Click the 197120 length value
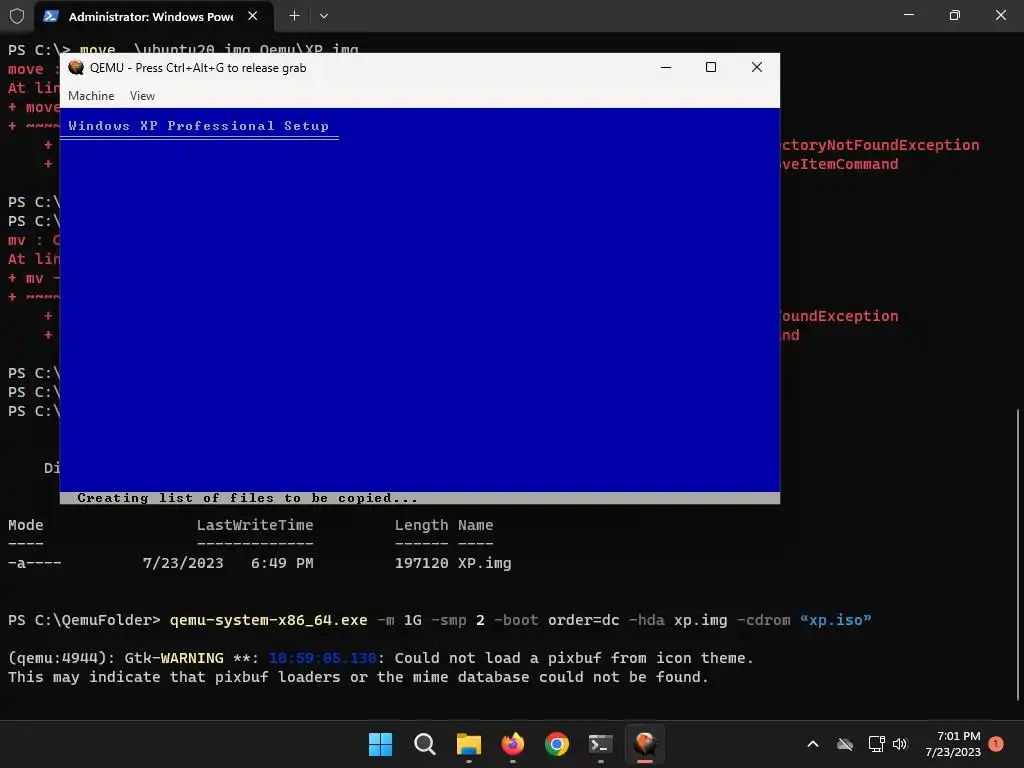 tap(421, 563)
